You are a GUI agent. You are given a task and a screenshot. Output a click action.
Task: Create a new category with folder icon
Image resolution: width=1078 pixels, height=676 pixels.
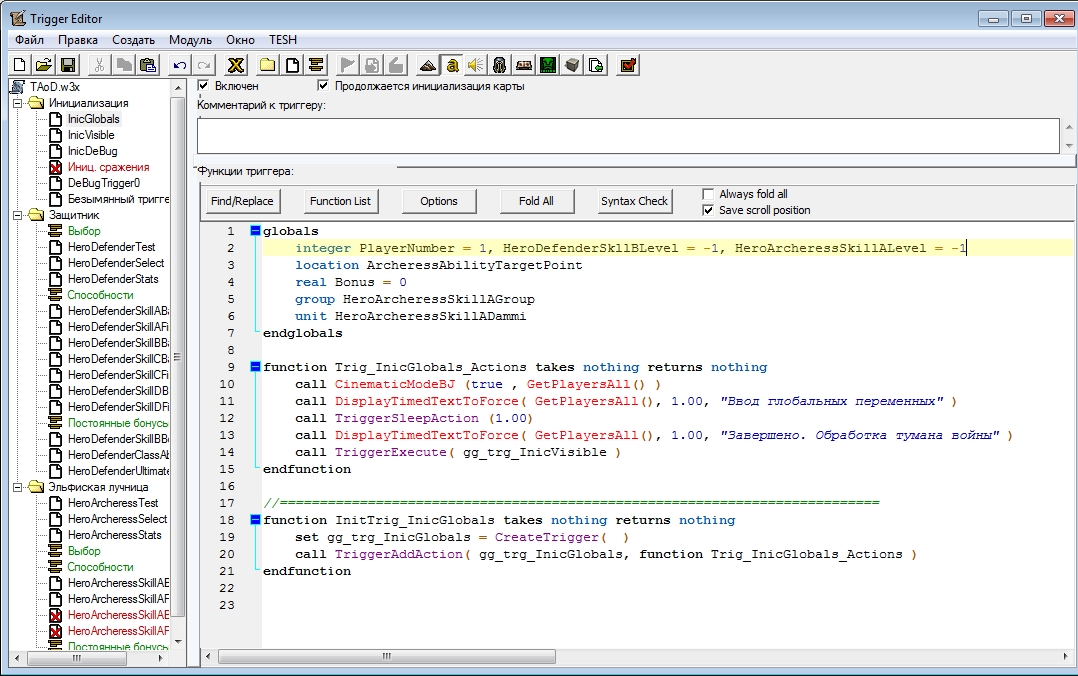(x=268, y=65)
